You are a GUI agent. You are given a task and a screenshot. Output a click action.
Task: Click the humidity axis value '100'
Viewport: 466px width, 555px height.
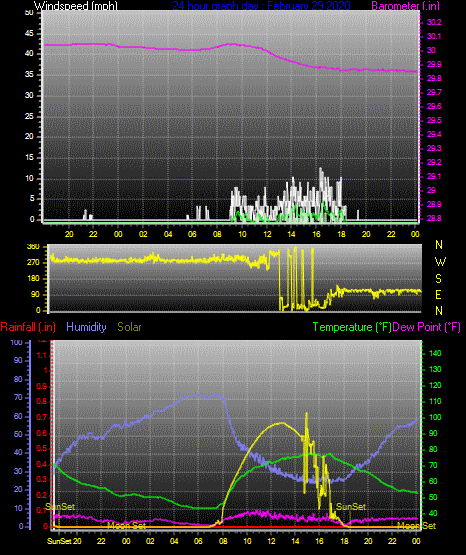pyautogui.click(x=17, y=343)
